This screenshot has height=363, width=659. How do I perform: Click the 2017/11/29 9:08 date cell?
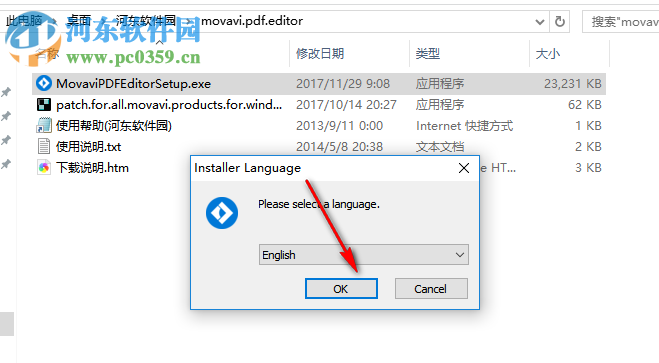343,84
